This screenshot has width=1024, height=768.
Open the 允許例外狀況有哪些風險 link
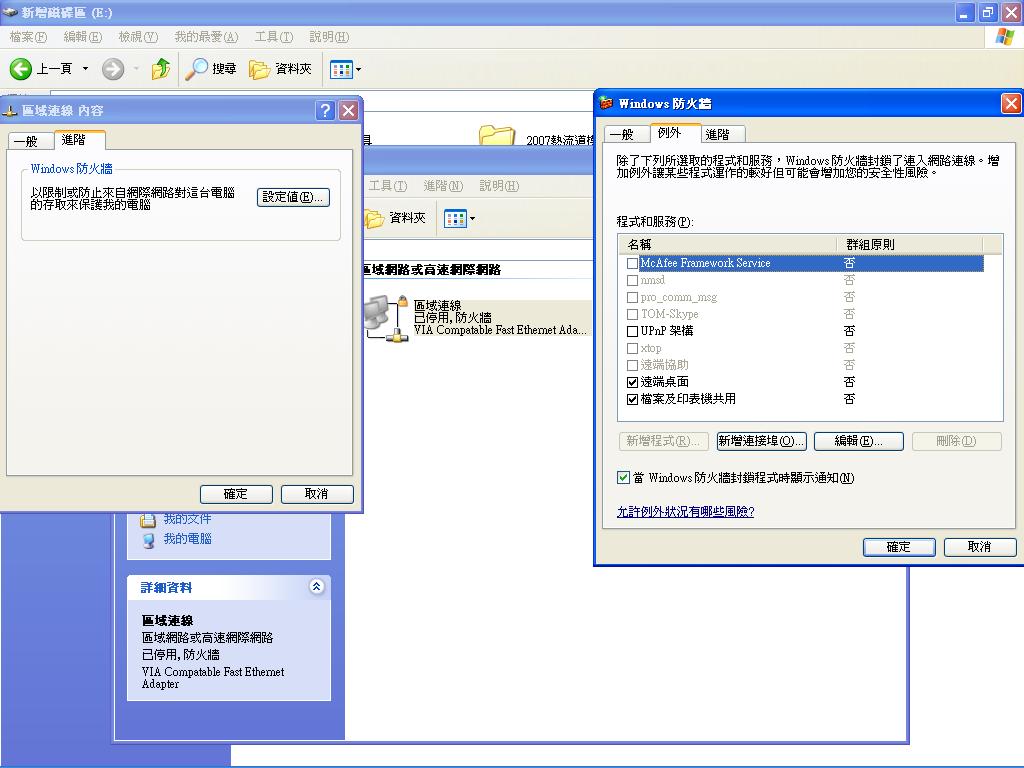tap(686, 513)
